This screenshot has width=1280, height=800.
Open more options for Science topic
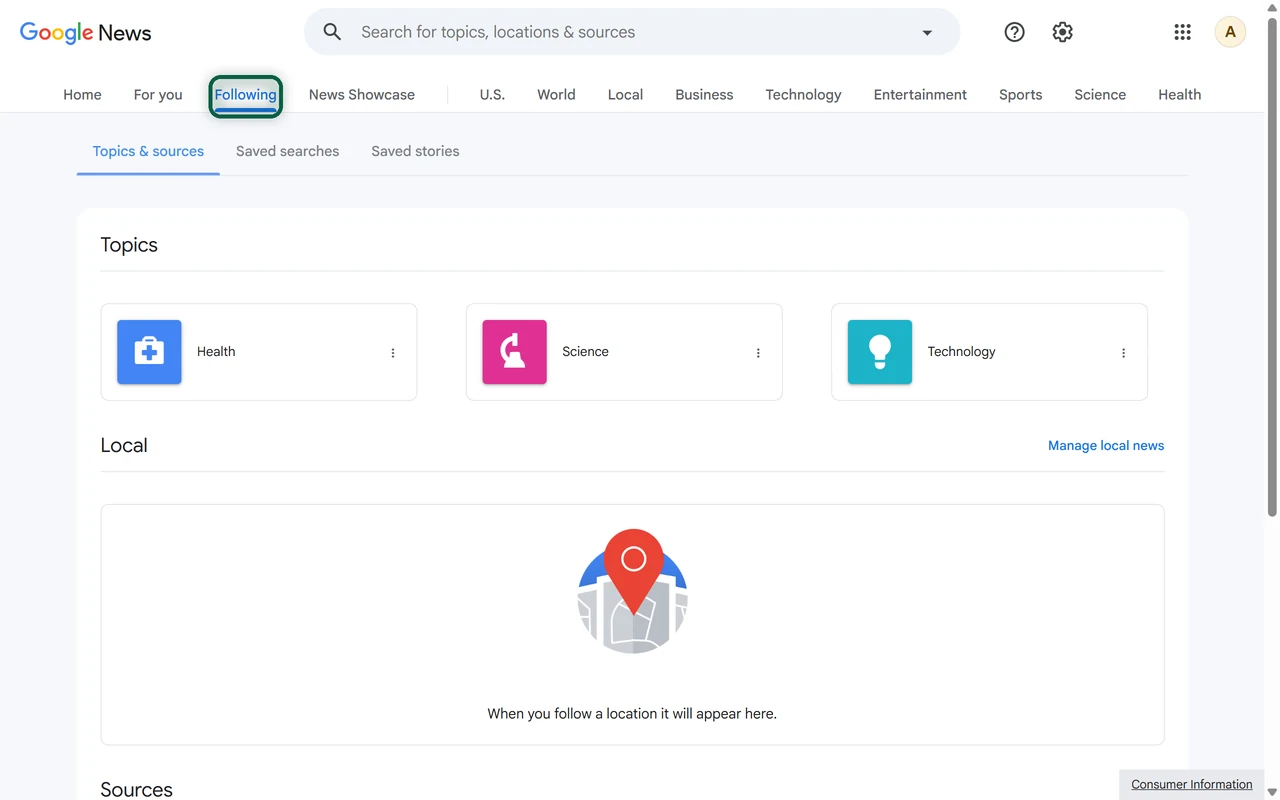click(x=758, y=353)
